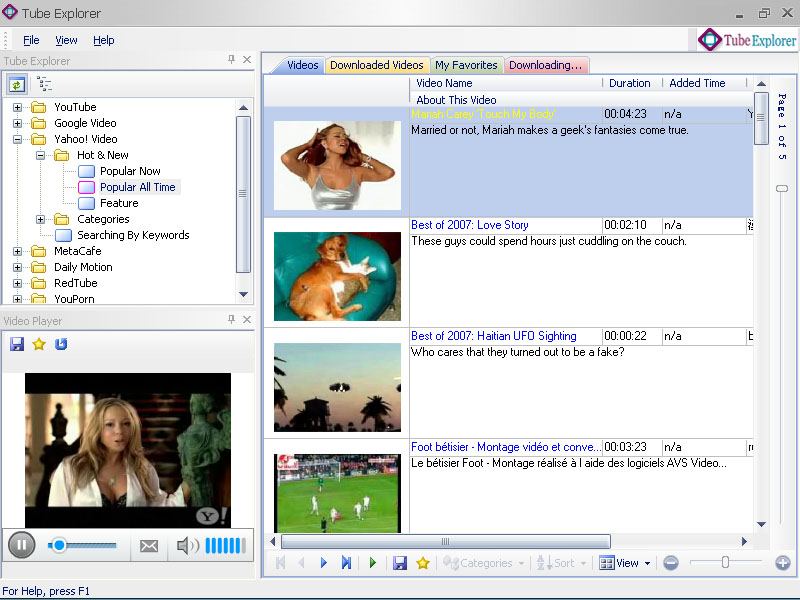Viewport: 800px width, 600px height.
Task: Close the Tube Explorer panel
Action: pos(247,60)
